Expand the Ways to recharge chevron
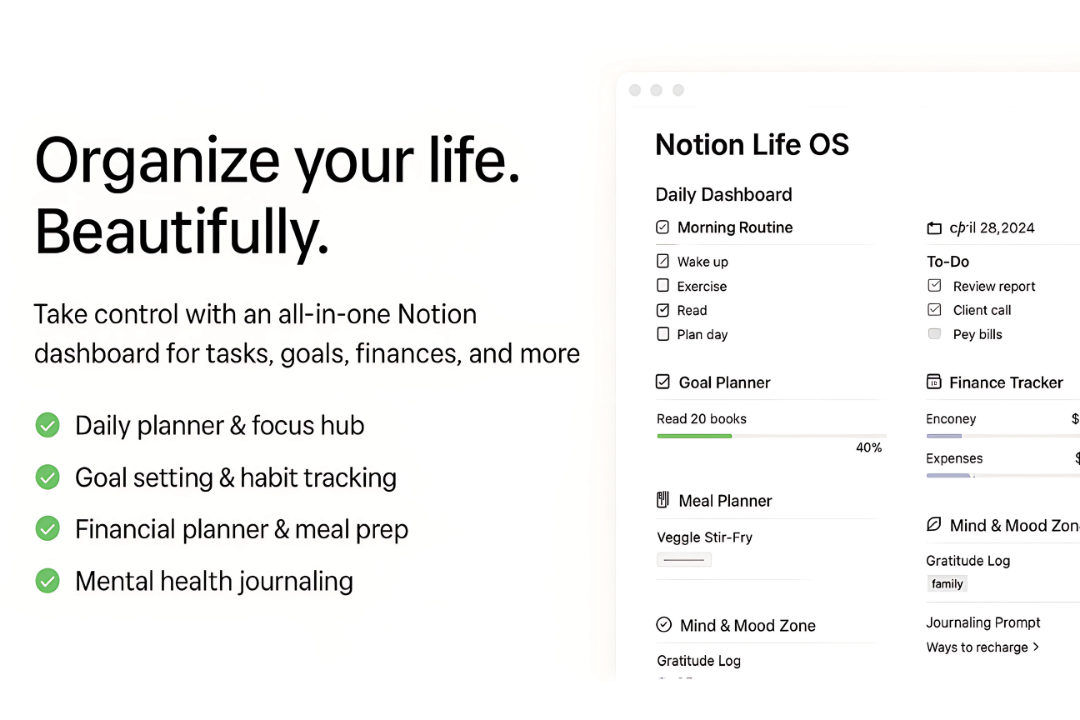Screen dimensions: 1080x720 1036,647
